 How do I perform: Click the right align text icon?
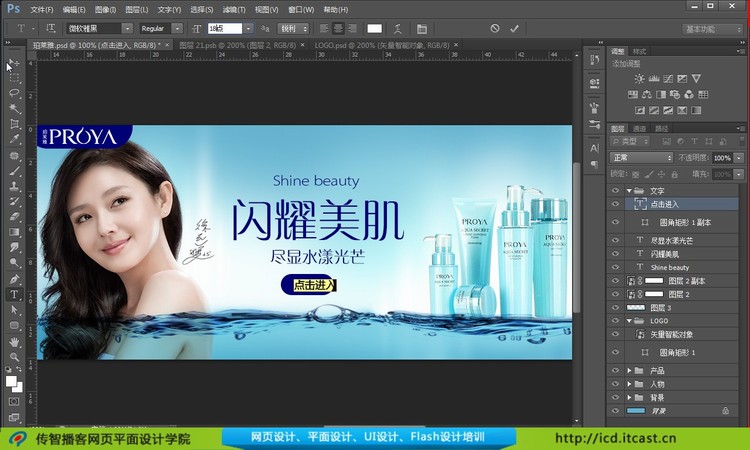[352, 29]
